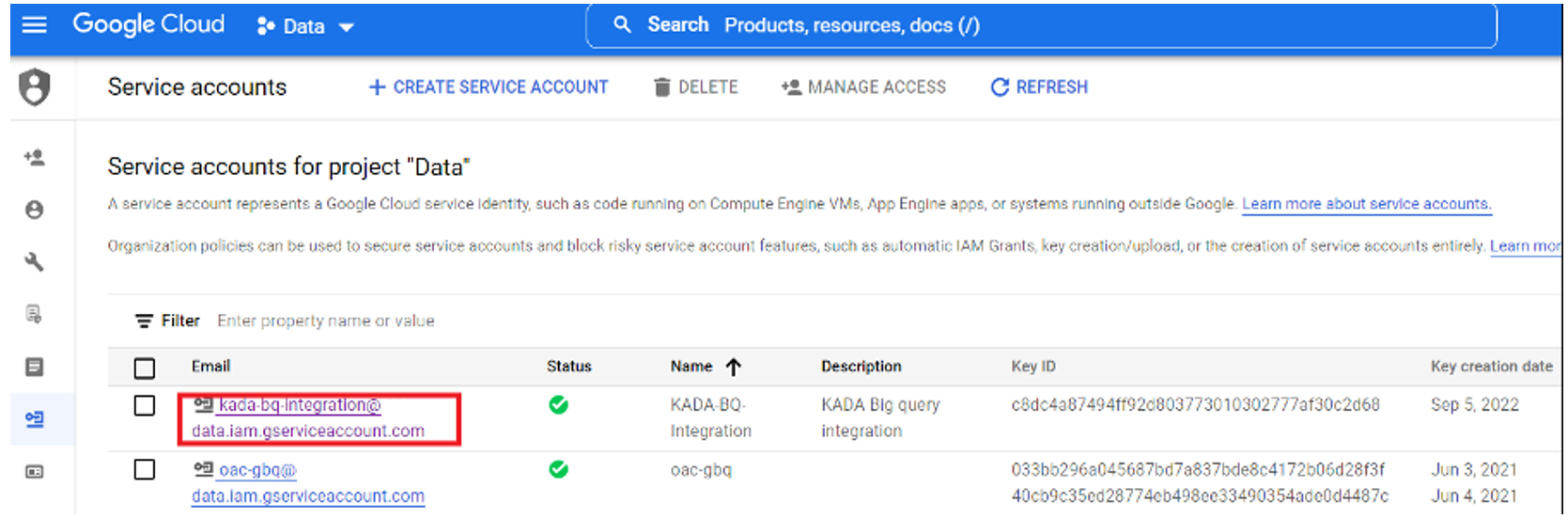Open the add-person IAM sidebar icon
Image resolution: width=1568 pixels, height=519 pixels.
(35, 158)
